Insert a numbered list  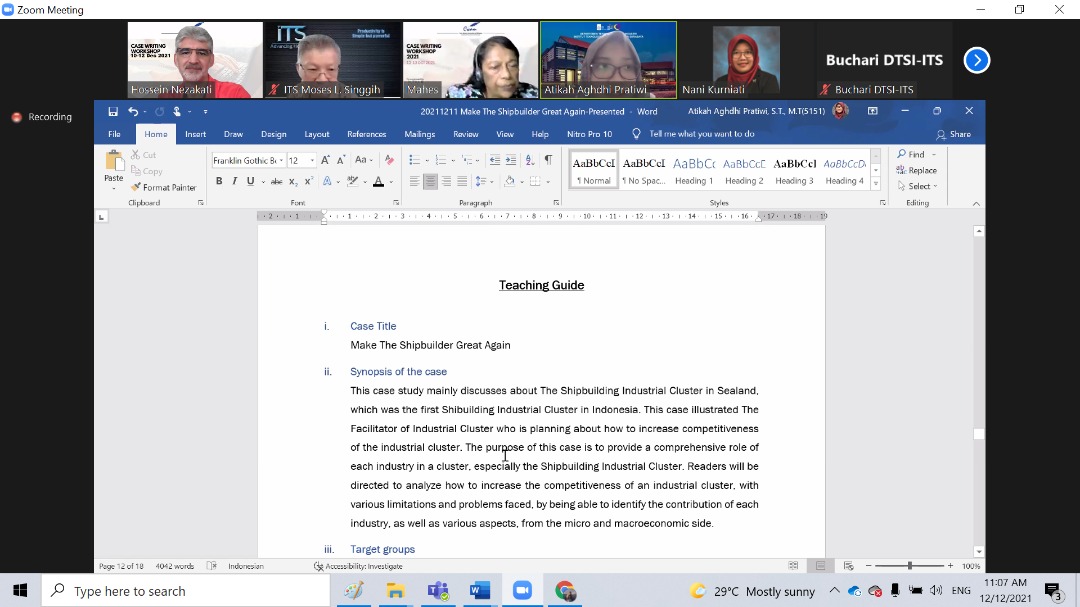[x=441, y=160]
